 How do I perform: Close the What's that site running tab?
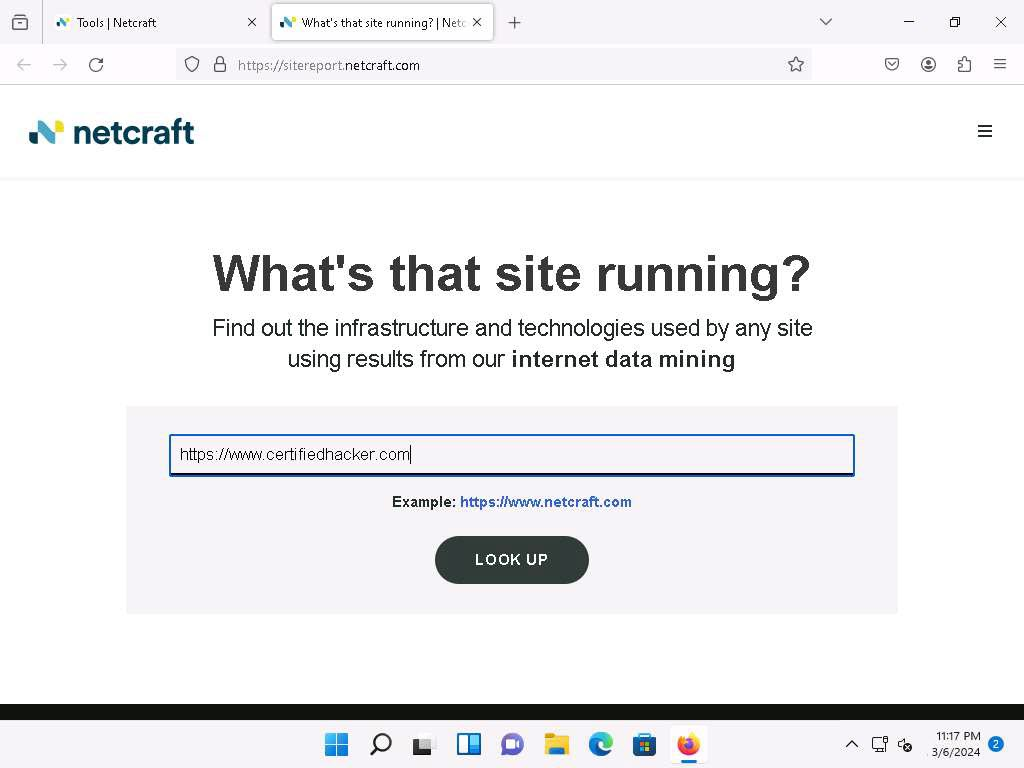[x=477, y=22]
